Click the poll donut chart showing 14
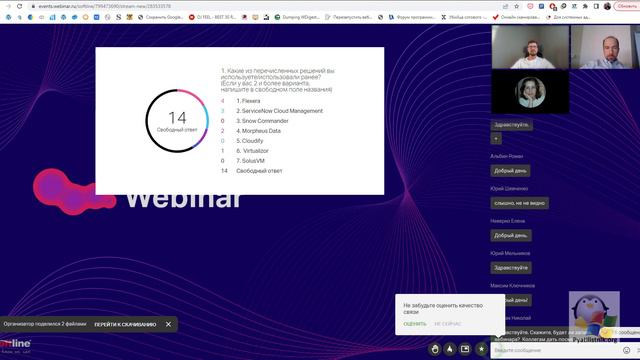Image resolution: width=640 pixels, height=360 pixels. point(177,121)
